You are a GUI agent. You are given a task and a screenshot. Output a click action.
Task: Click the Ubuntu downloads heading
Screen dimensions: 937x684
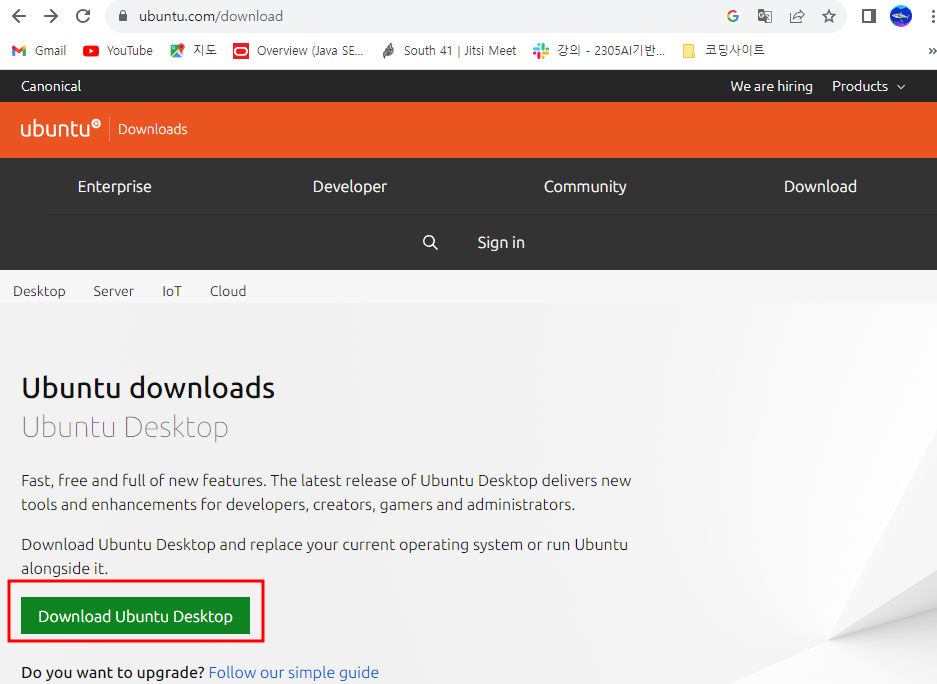(x=148, y=388)
